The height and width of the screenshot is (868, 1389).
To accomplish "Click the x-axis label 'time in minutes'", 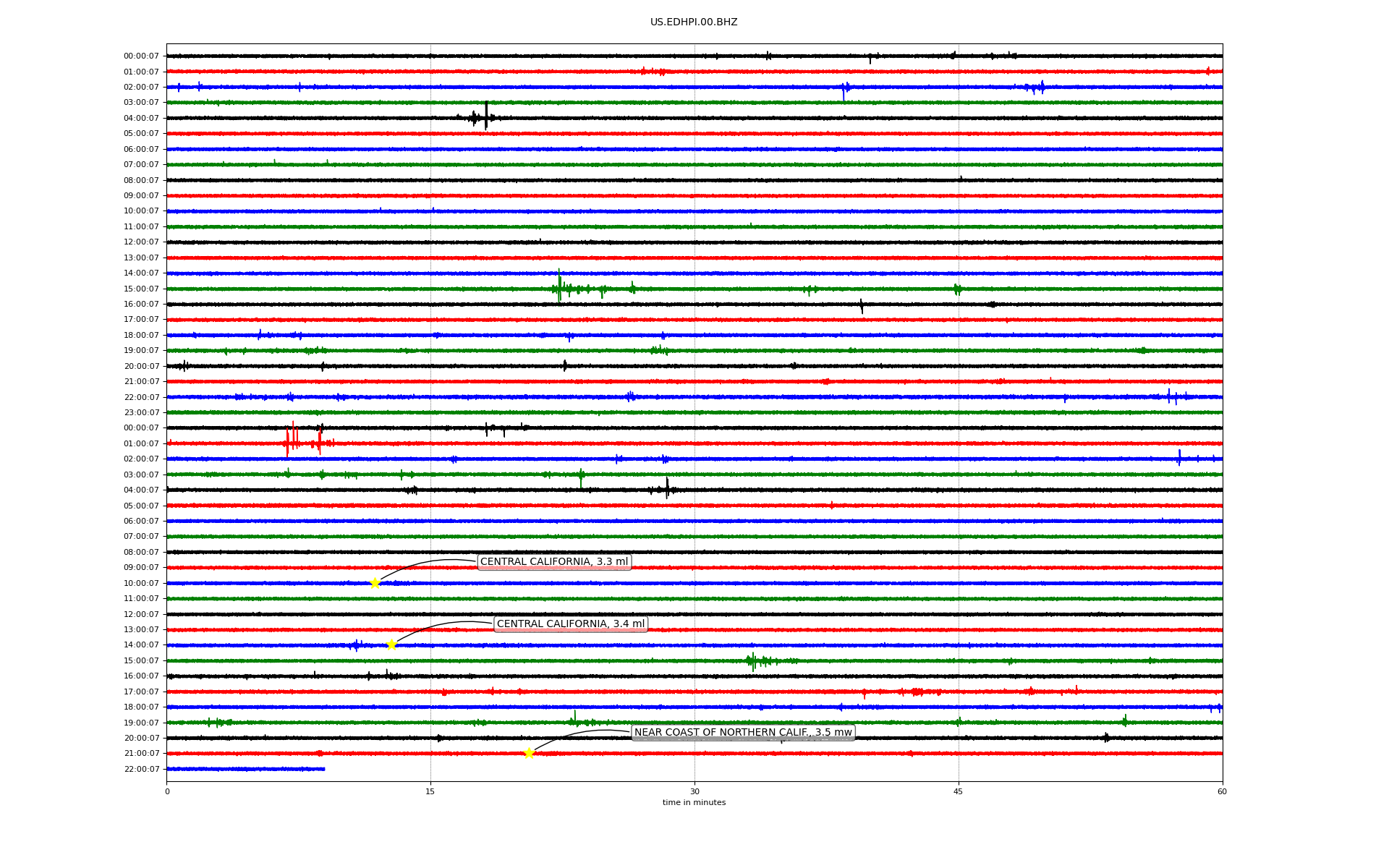I will [x=694, y=802].
